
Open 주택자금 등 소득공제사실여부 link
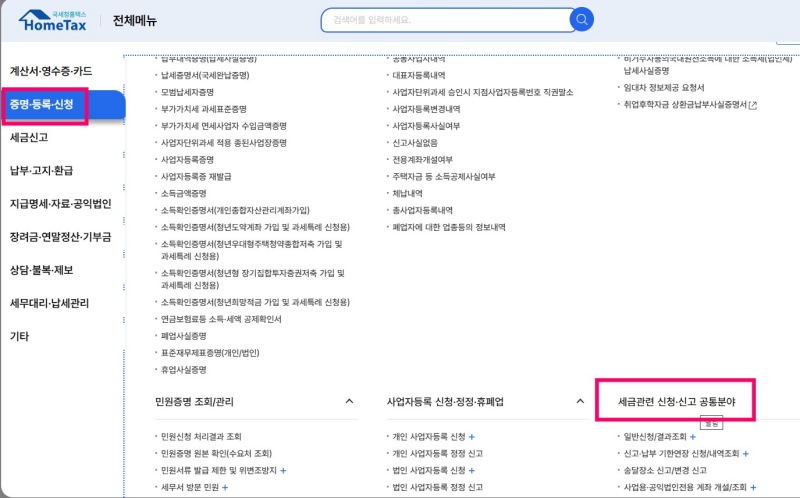pyautogui.click(x=444, y=176)
